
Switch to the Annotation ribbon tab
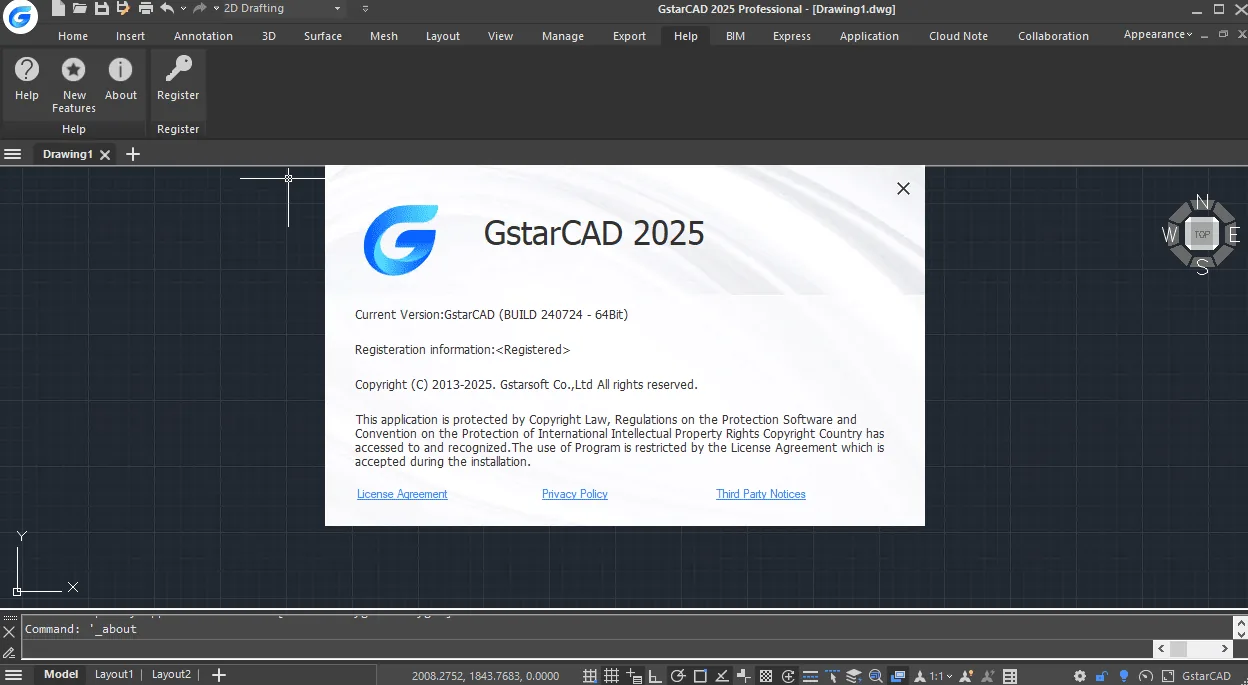(203, 36)
